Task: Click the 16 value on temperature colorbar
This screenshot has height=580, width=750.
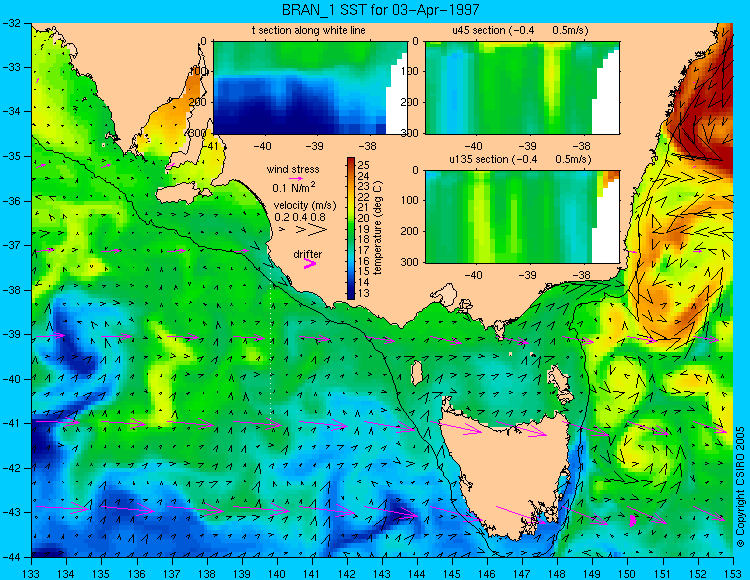Action: point(364,261)
